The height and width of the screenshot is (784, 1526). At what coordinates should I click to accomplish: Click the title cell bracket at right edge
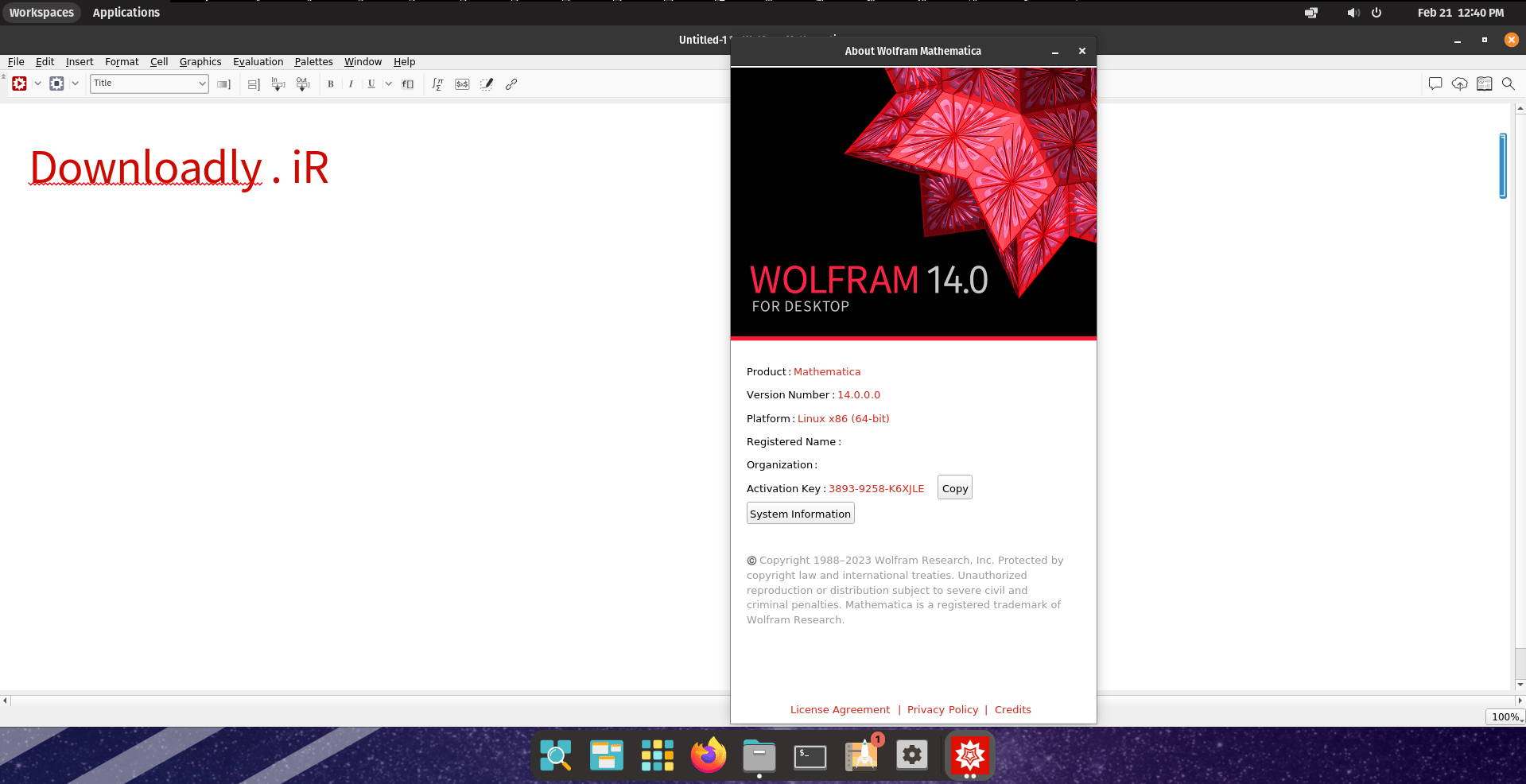(x=1503, y=165)
